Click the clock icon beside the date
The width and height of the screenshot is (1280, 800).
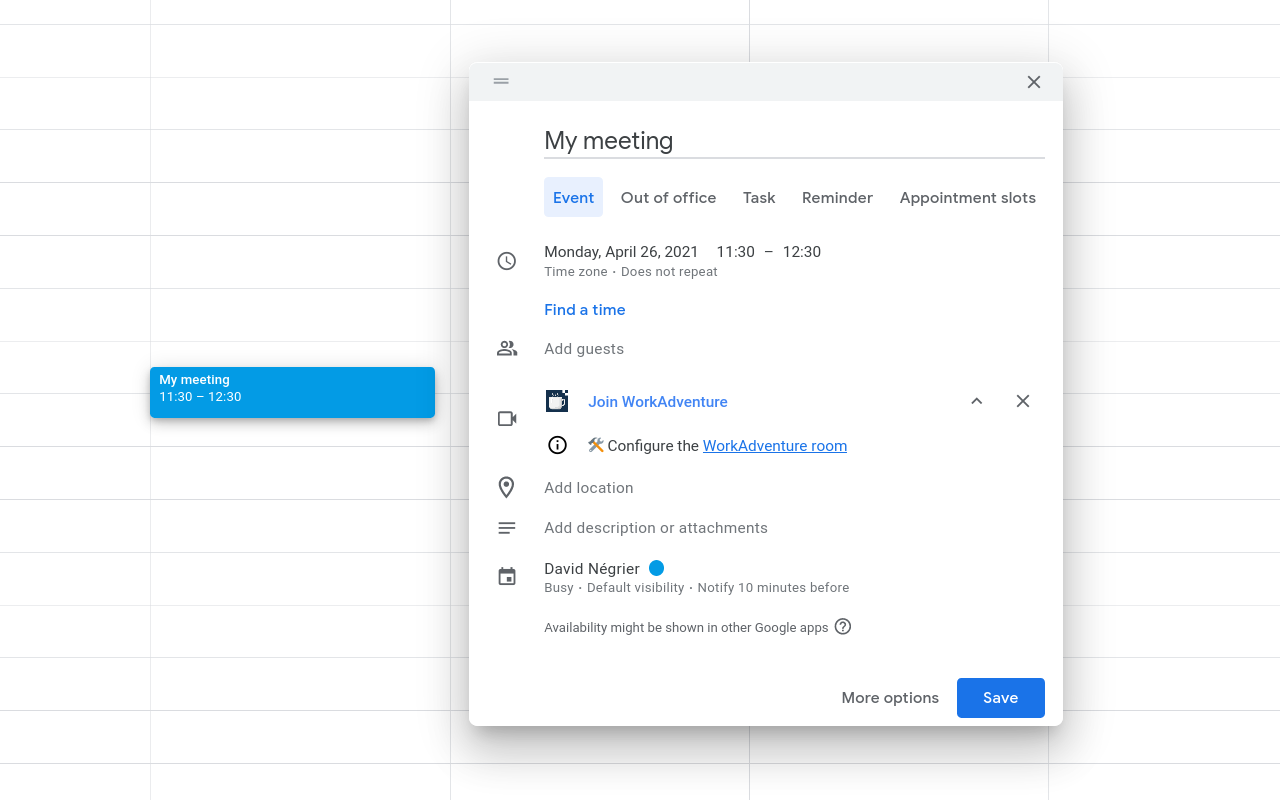click(x=507, y=261)
